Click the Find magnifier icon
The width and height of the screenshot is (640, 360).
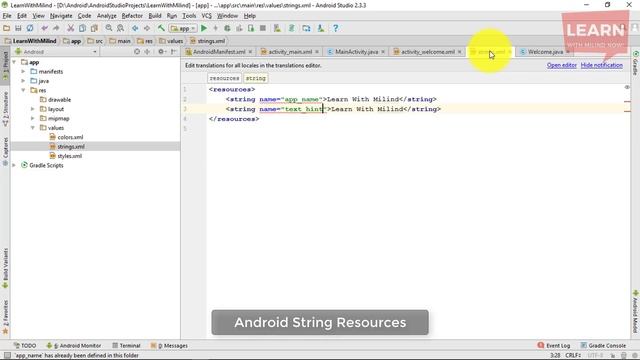tap(109, 28)
